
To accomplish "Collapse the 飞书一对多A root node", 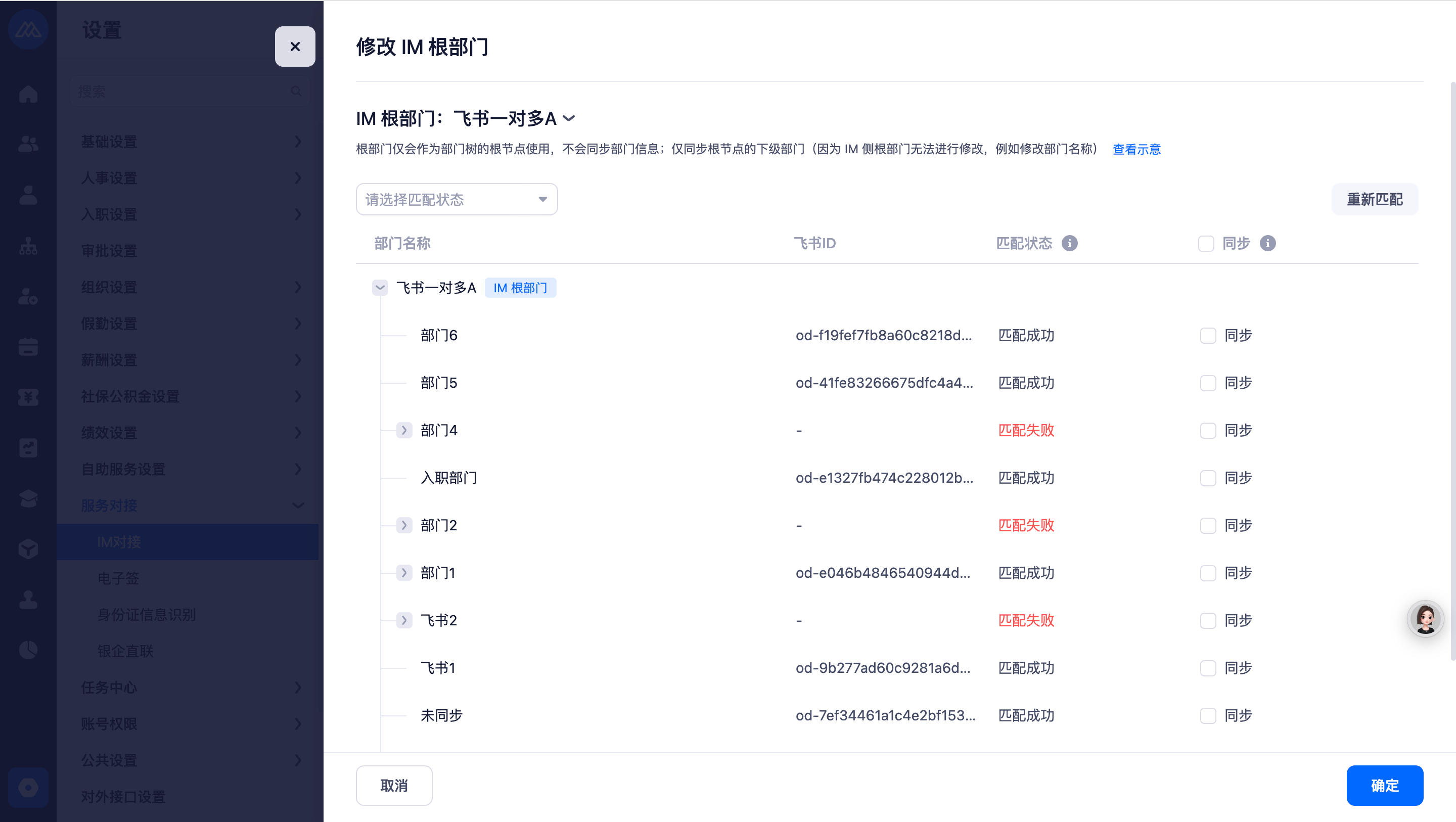I will 380,288.
